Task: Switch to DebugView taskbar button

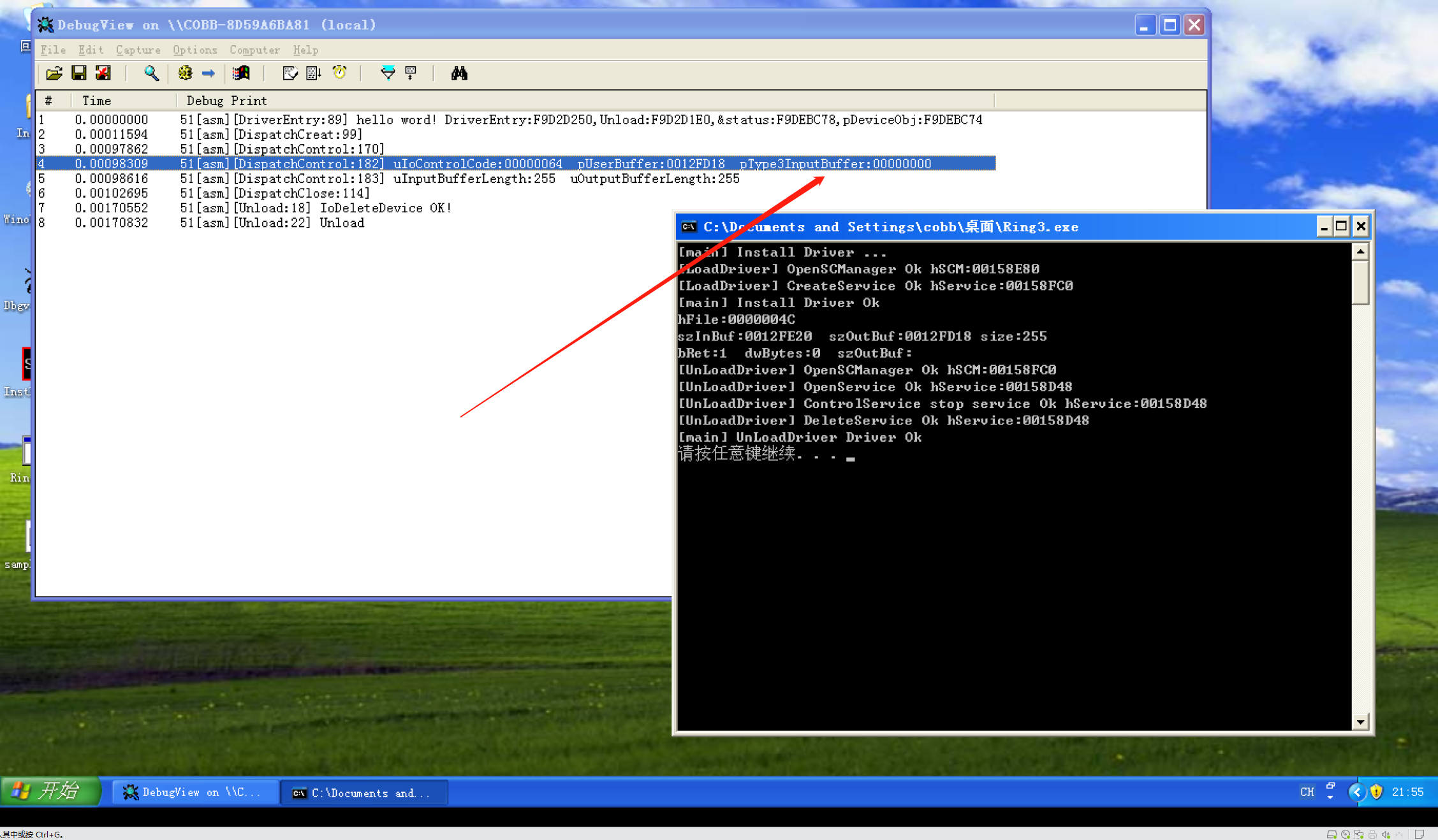Action: 194,792
